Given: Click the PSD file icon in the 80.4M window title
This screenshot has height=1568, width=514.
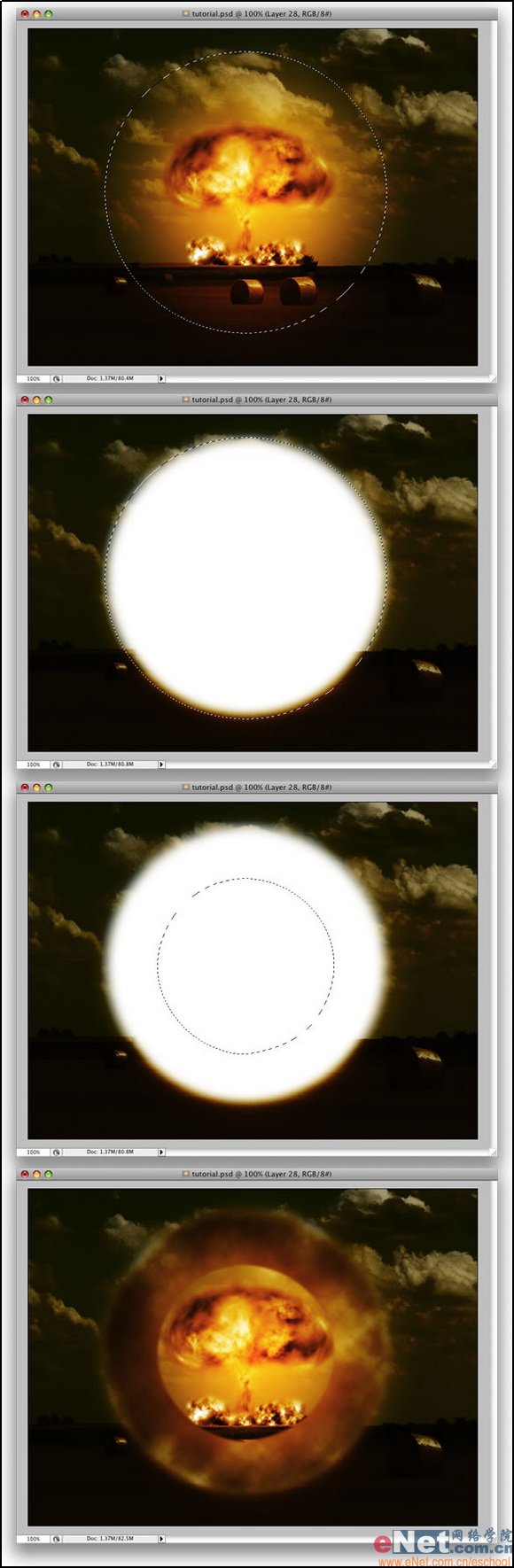Looking at the screenshot, I should [x=186, y=14].
